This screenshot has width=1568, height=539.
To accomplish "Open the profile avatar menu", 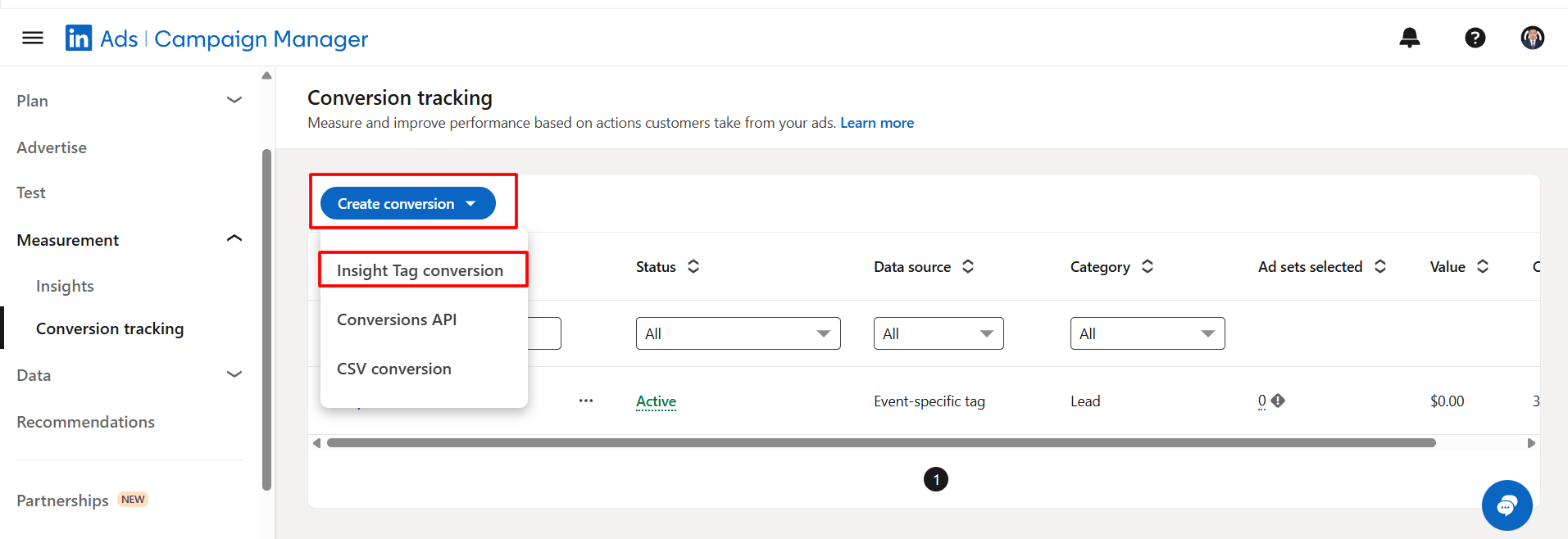I will (x=1532, y=38).
